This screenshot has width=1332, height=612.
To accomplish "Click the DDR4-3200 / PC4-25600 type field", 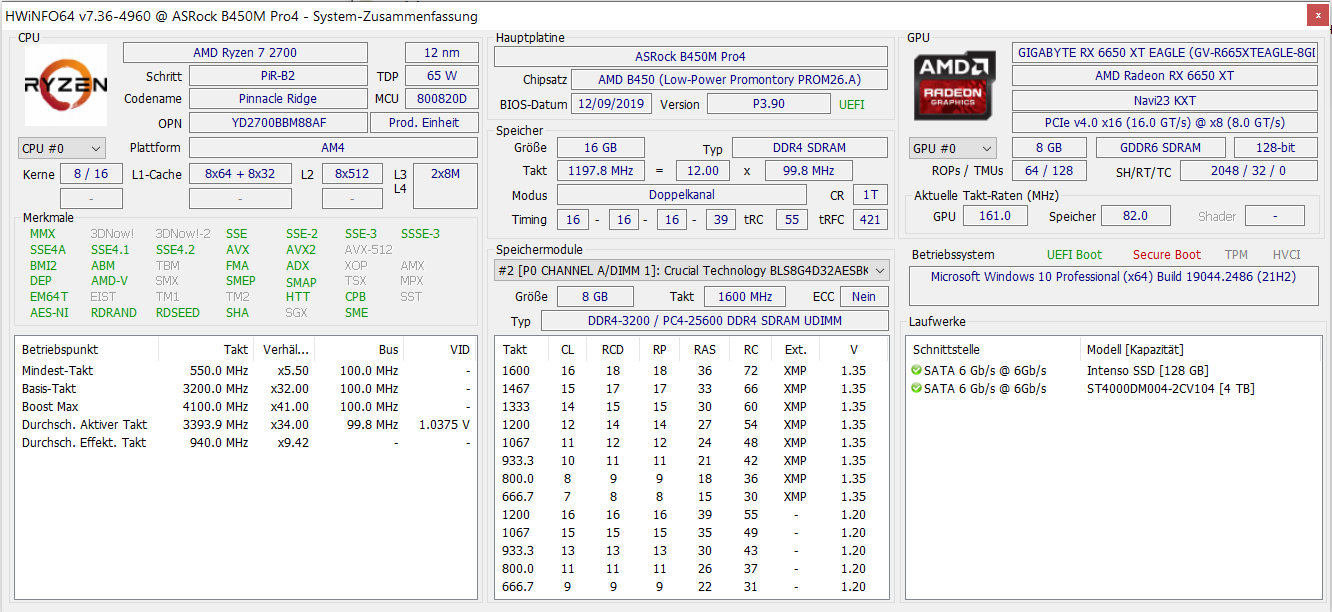I will pyautogui.click(x=714, y=321).
